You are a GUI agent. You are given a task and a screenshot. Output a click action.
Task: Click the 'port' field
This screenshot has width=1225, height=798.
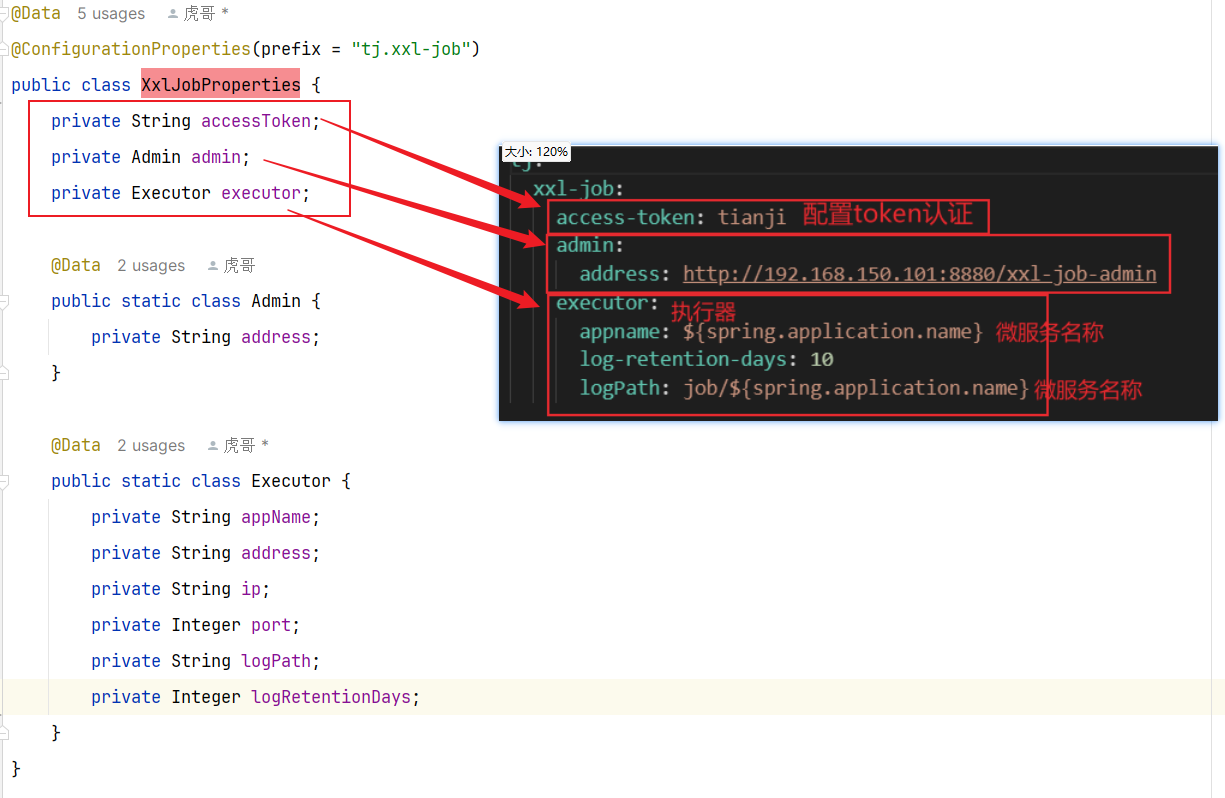pos(271,625)
